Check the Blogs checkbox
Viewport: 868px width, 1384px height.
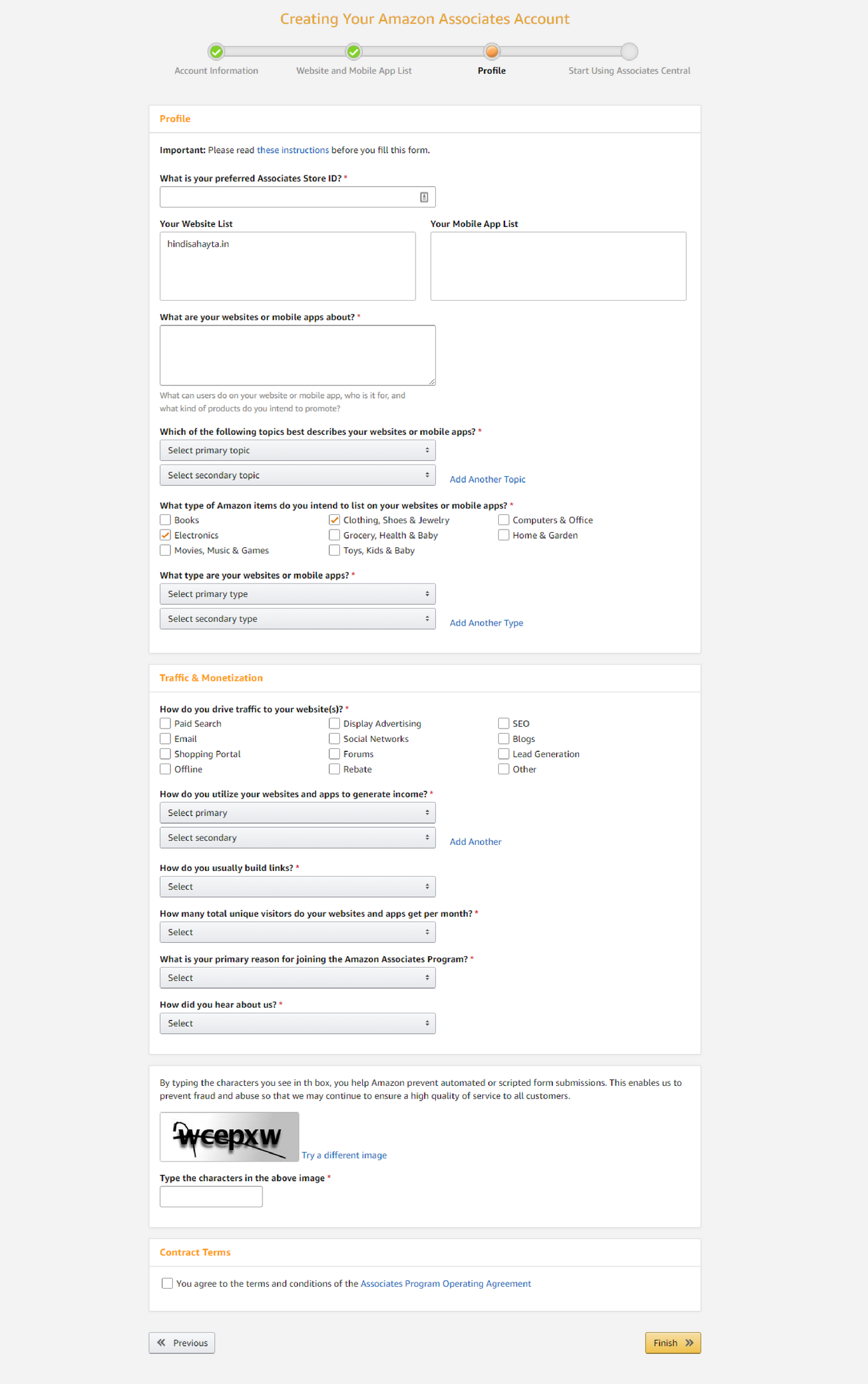tap(503, 739)
